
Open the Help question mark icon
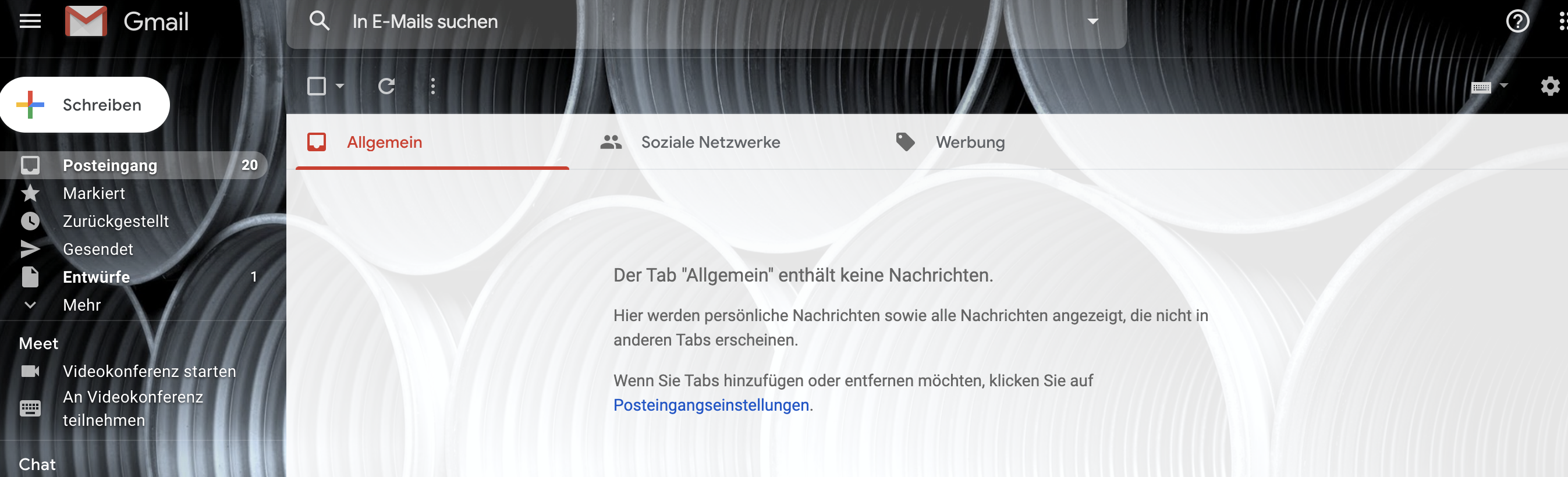(x=1517, y=22)
